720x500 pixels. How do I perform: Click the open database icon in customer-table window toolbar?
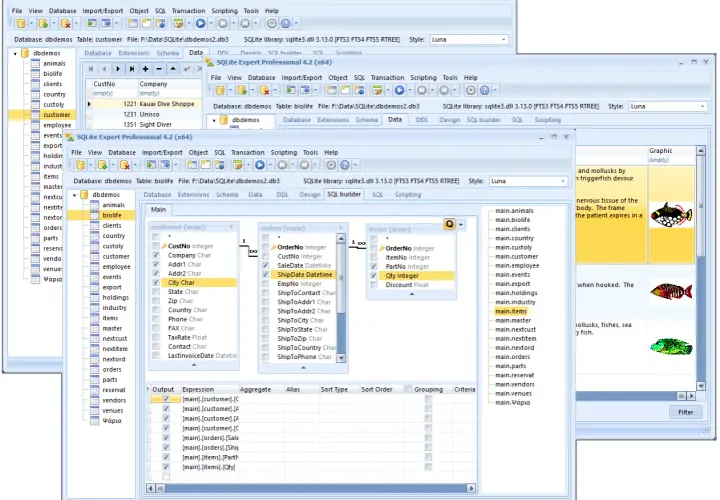coord(21,23)
